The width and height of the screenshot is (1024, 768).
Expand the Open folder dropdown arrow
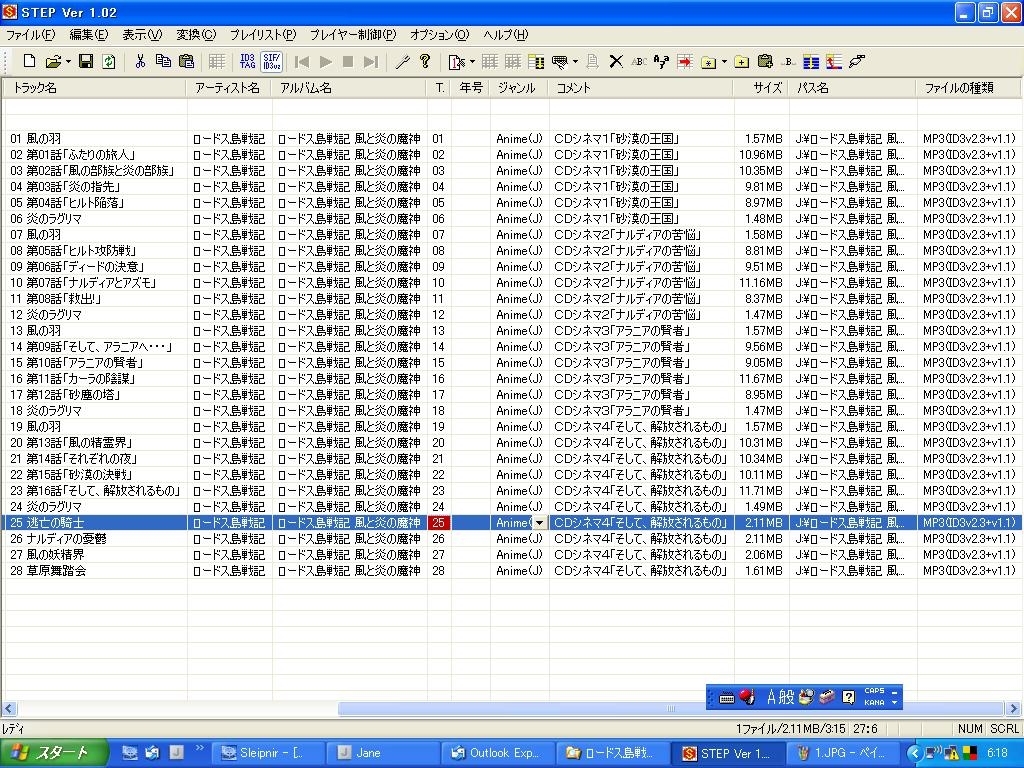[x=68, y=62]
